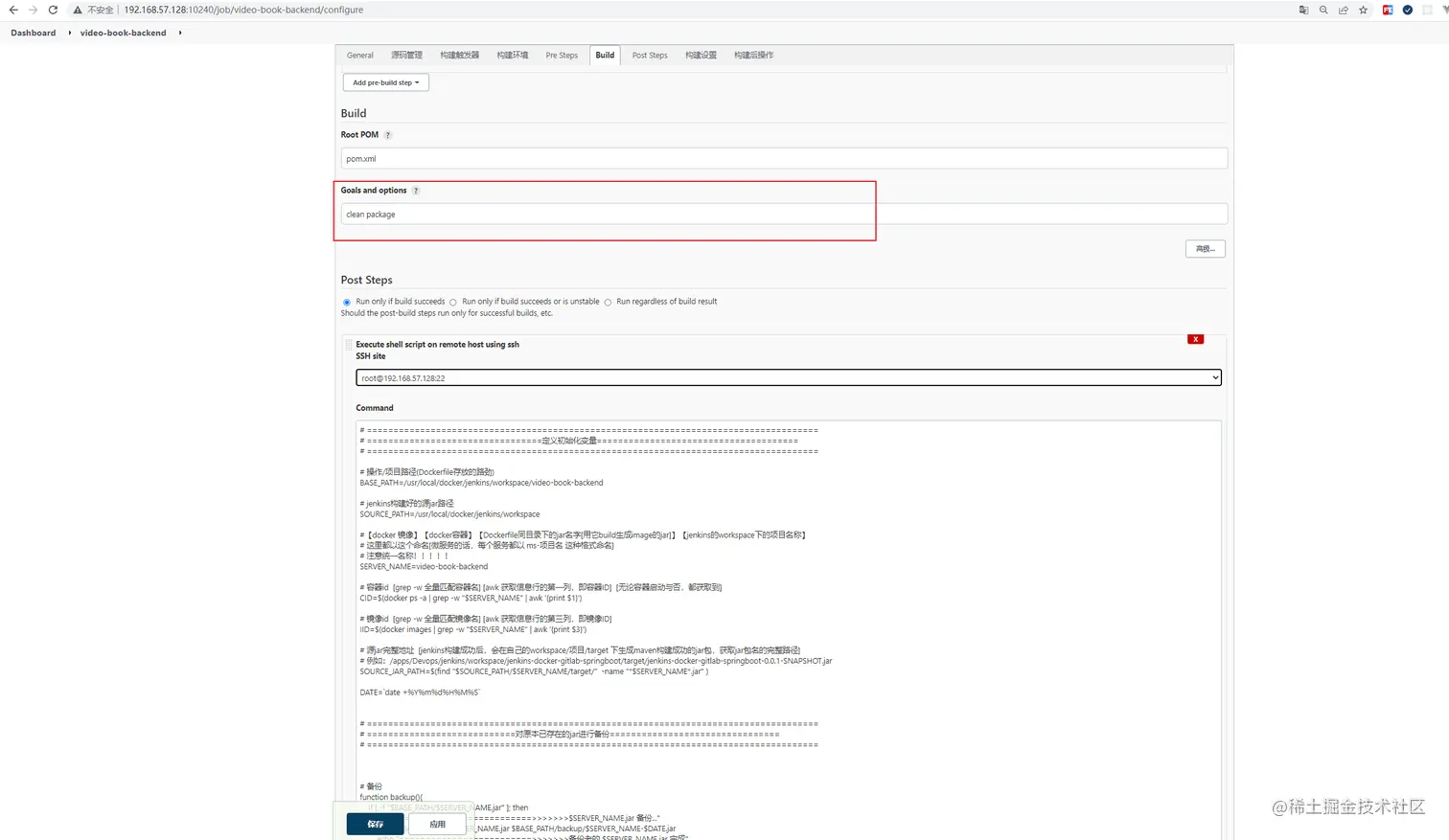Delete the SSH step with red X
Viewport: 1449px width, 840px height.
tap(1195, 339)
